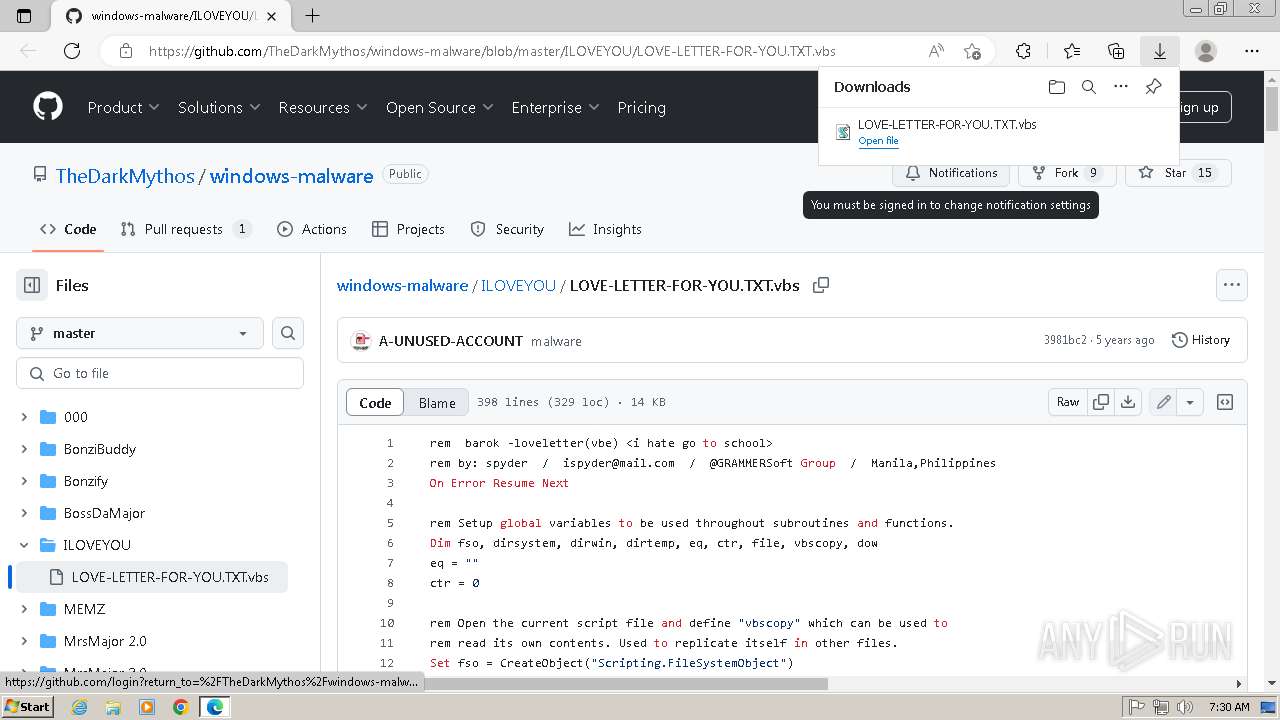Select the Code view toggle
The image size is (1280, 720).
tap(375, 402)
